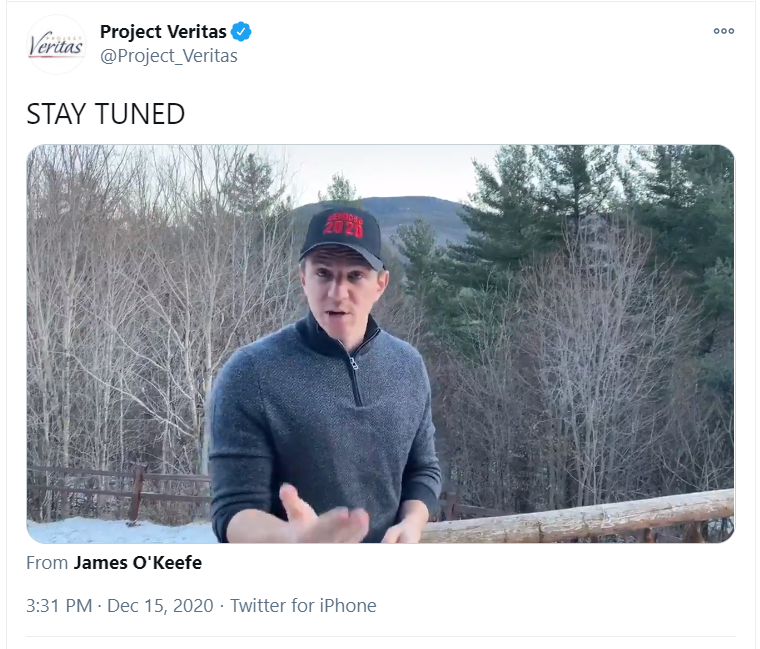Click the red 2020 cap in the video
Viewport: 760px width, 649px height.
click(x=342, y=232)
